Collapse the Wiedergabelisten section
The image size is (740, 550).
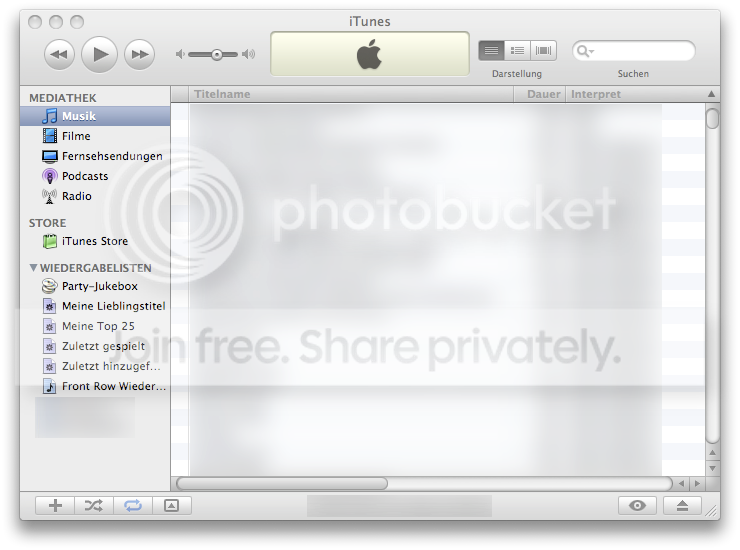coord(34,268)
